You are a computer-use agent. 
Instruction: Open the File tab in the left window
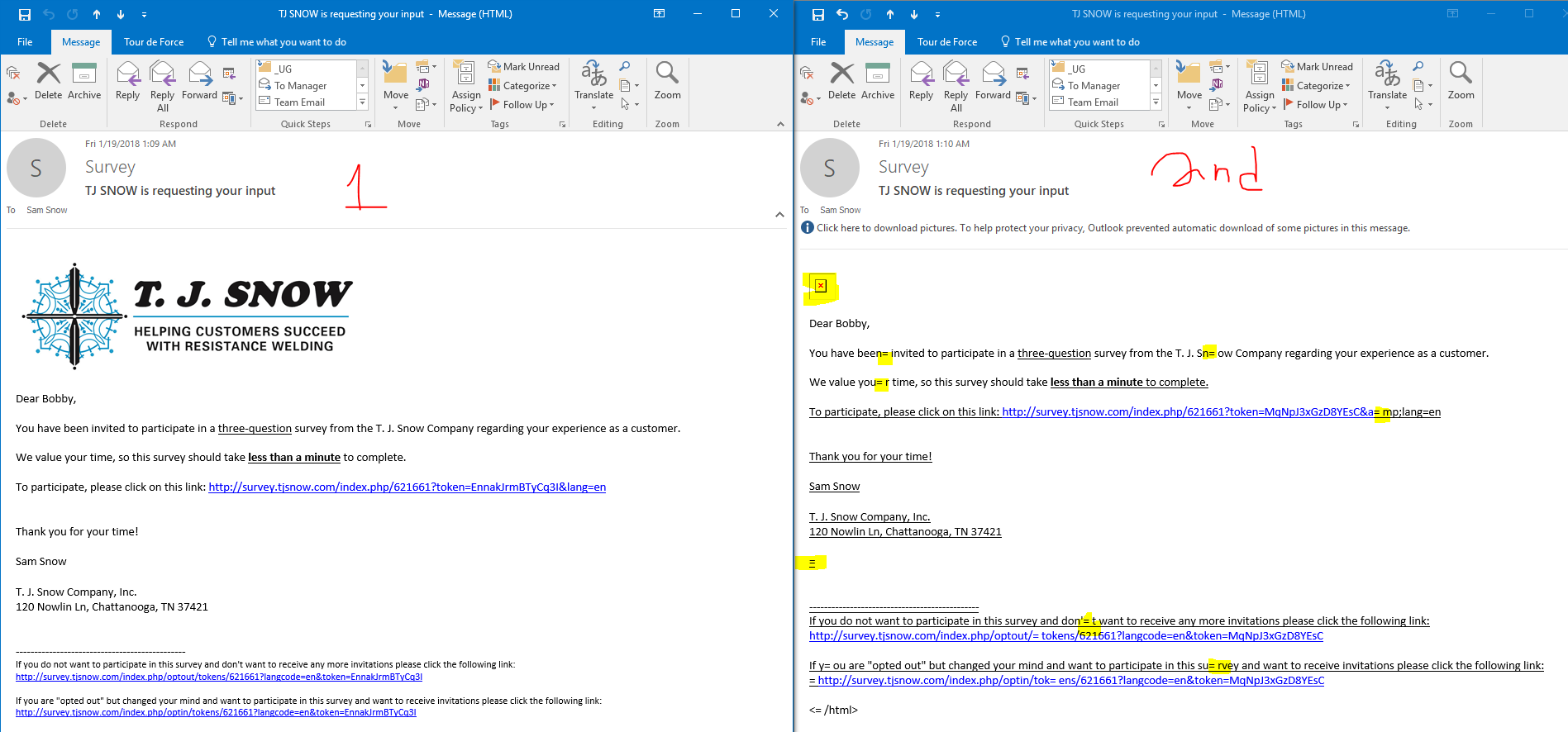click(x=25, y=42)
